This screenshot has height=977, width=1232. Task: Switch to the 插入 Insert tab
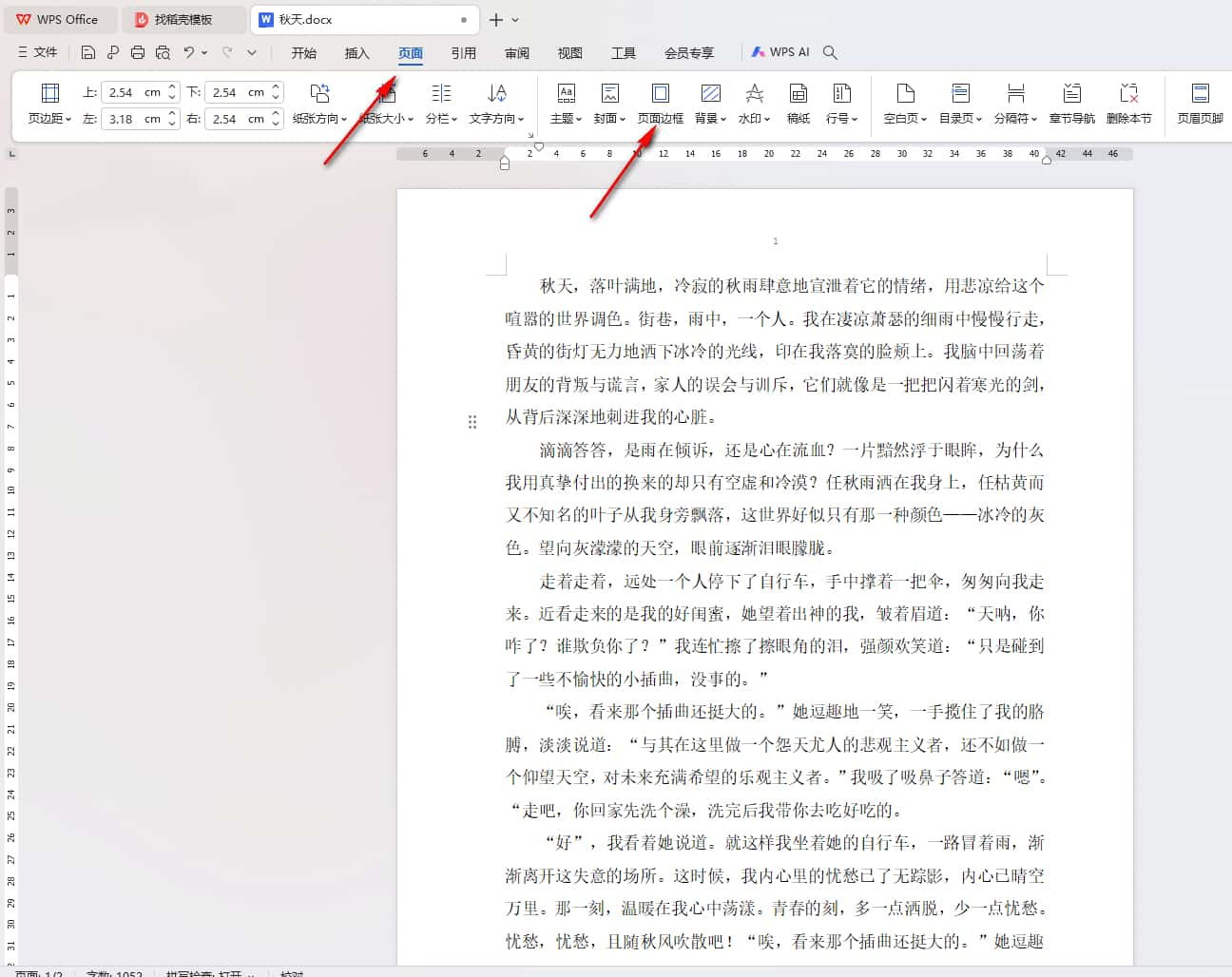pos(357,53)
